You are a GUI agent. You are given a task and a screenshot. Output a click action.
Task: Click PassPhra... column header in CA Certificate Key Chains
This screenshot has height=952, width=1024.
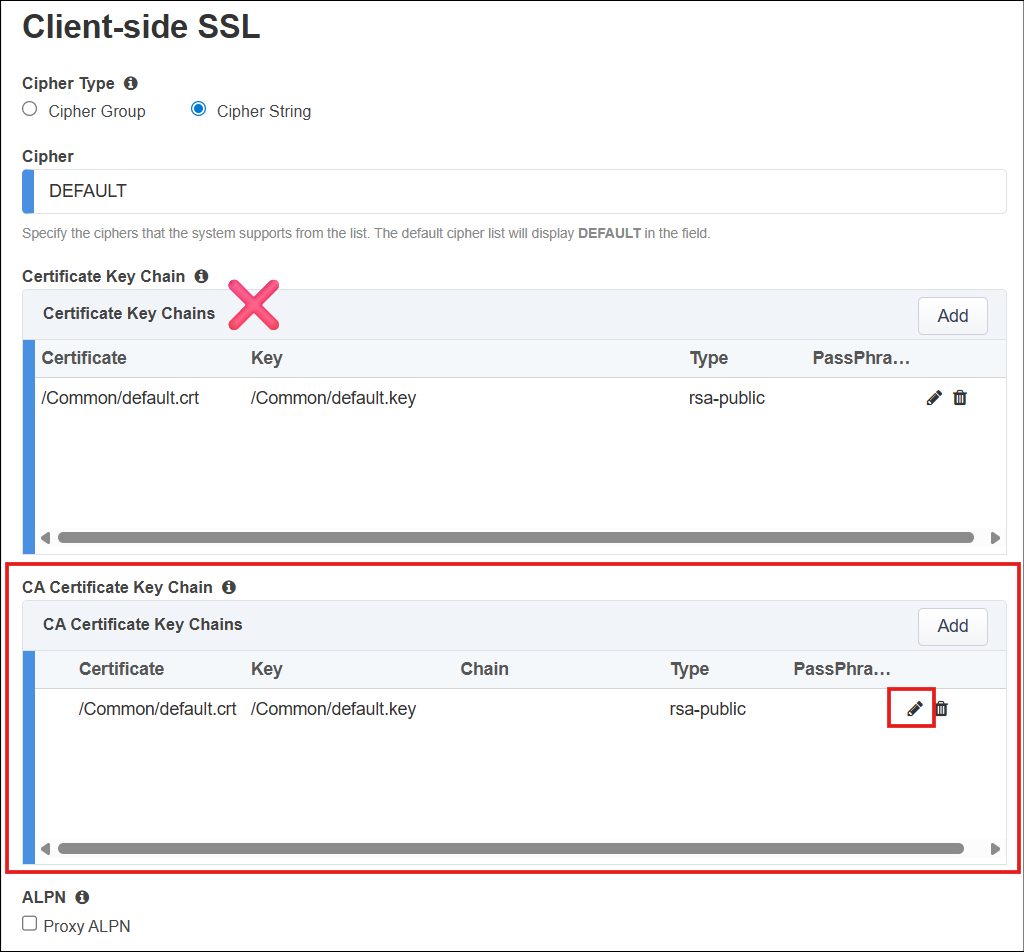click(842, 669)
